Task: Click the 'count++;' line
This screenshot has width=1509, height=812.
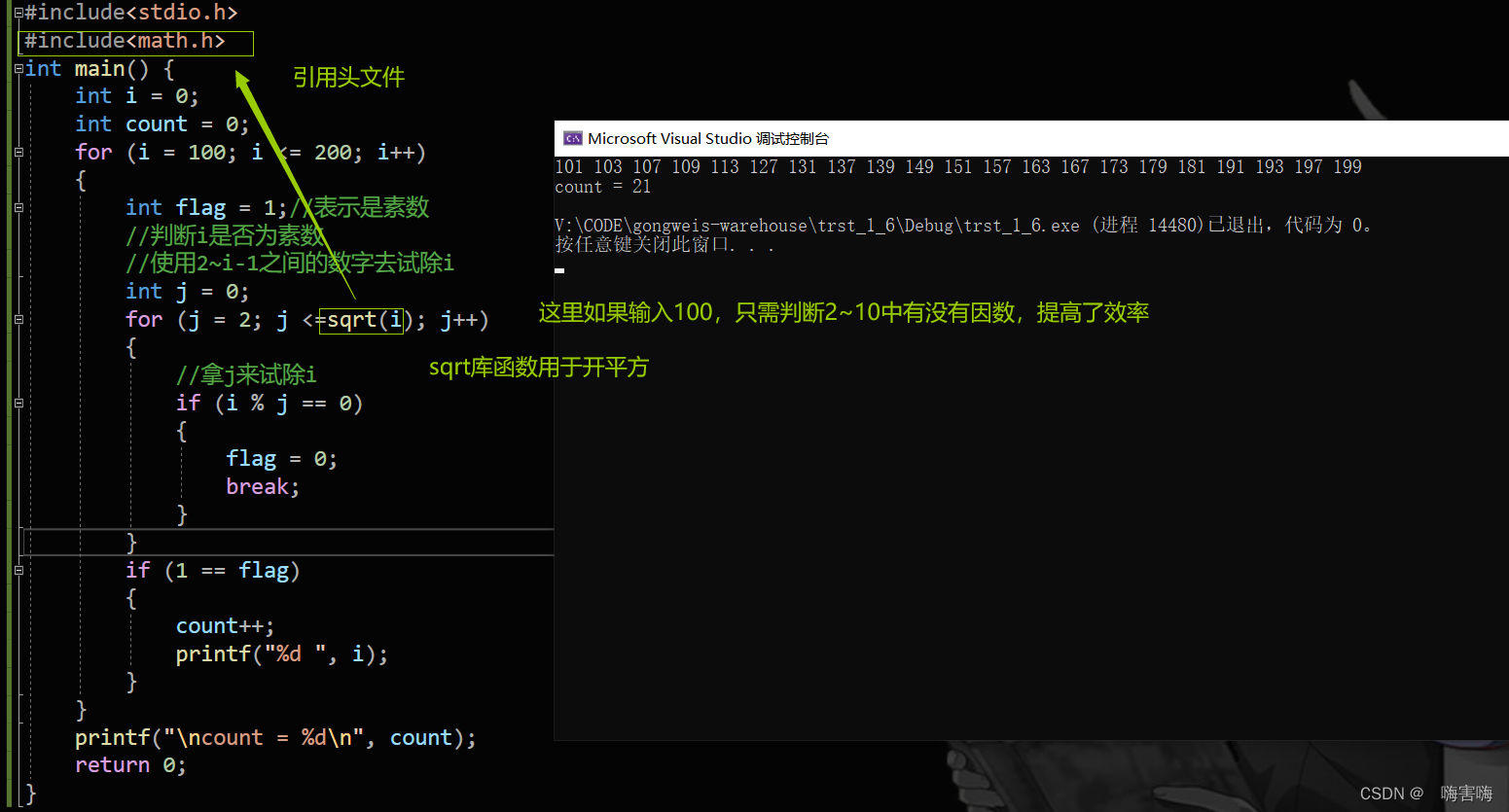Action: (226, 626)
